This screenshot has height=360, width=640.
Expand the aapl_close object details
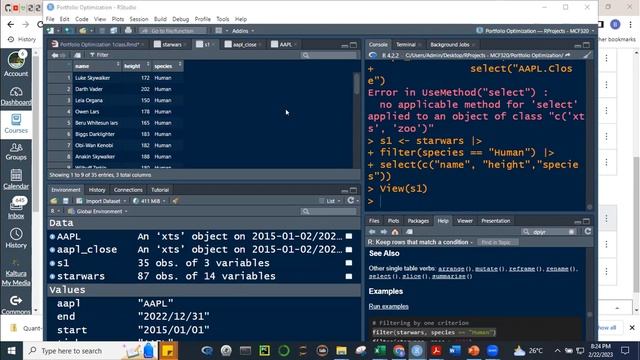(52, 249)
